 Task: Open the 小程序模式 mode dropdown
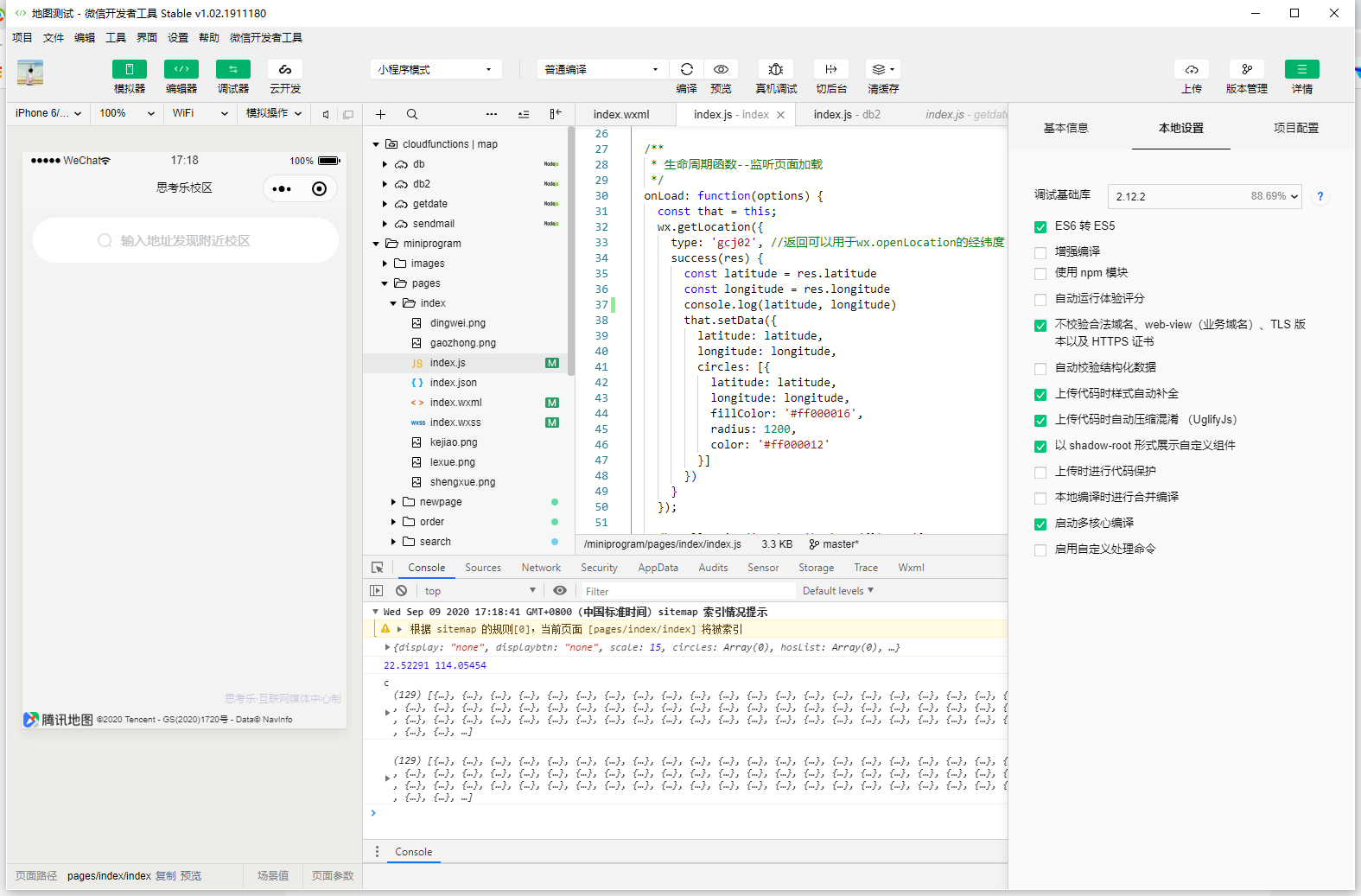(436, 69)
